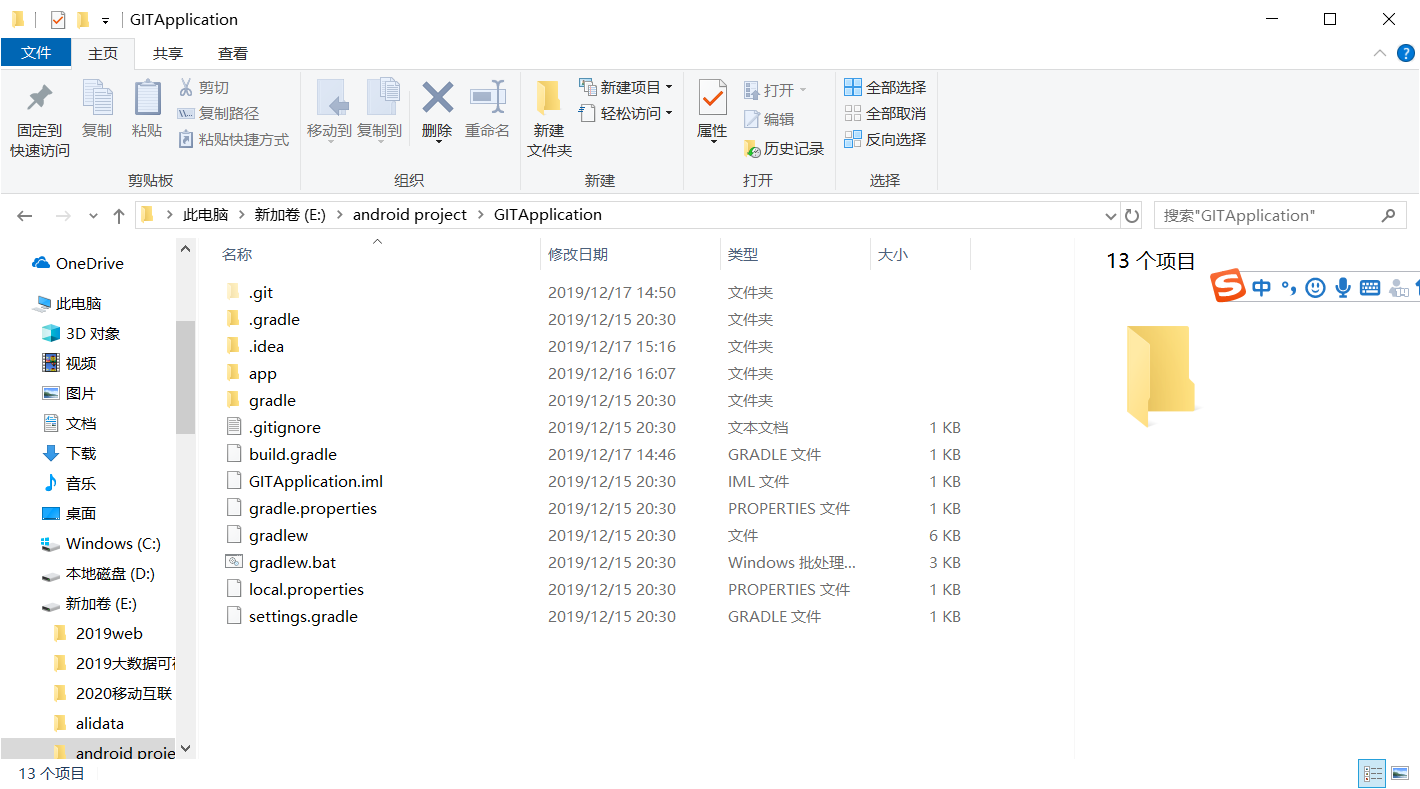Click the navigation pane vertical scrollbar

pyautogui.click(x=185, y=377)
